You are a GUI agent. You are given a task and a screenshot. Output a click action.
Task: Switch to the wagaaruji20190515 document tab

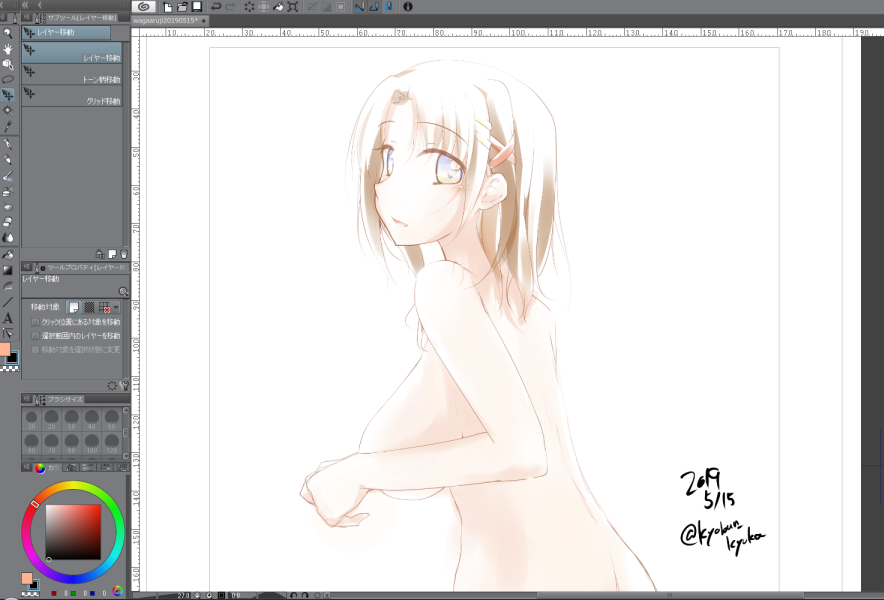169,20
